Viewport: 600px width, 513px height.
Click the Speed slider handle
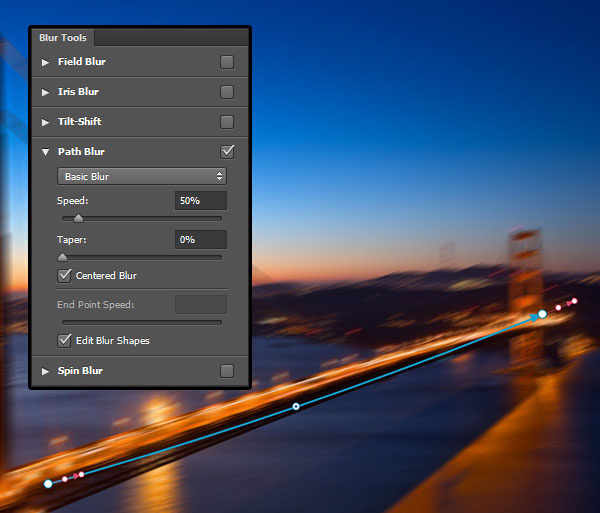click(78, 218)
